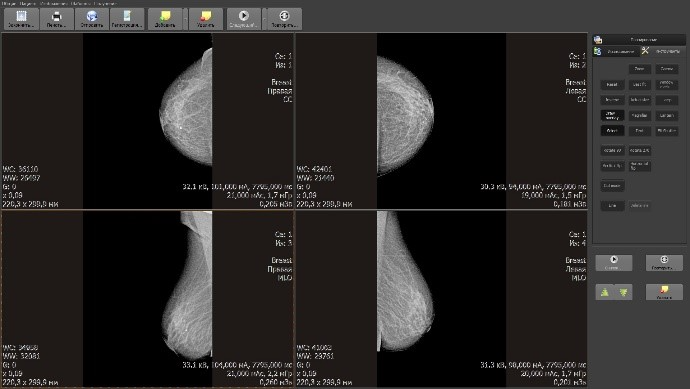Click the Delete note (Удалить) toolbar icon
The height and width of the screenshot is (389, 690).
206,19
